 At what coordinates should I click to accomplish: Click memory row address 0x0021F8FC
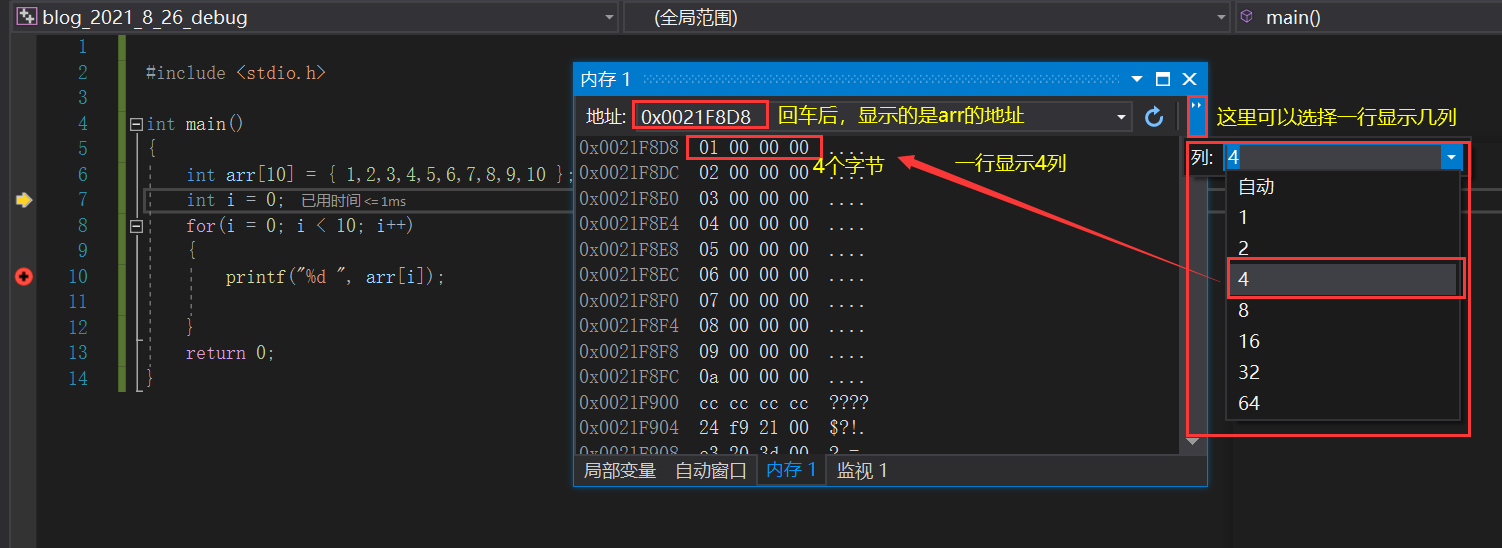pyautogui.click(x=629, y=378)
